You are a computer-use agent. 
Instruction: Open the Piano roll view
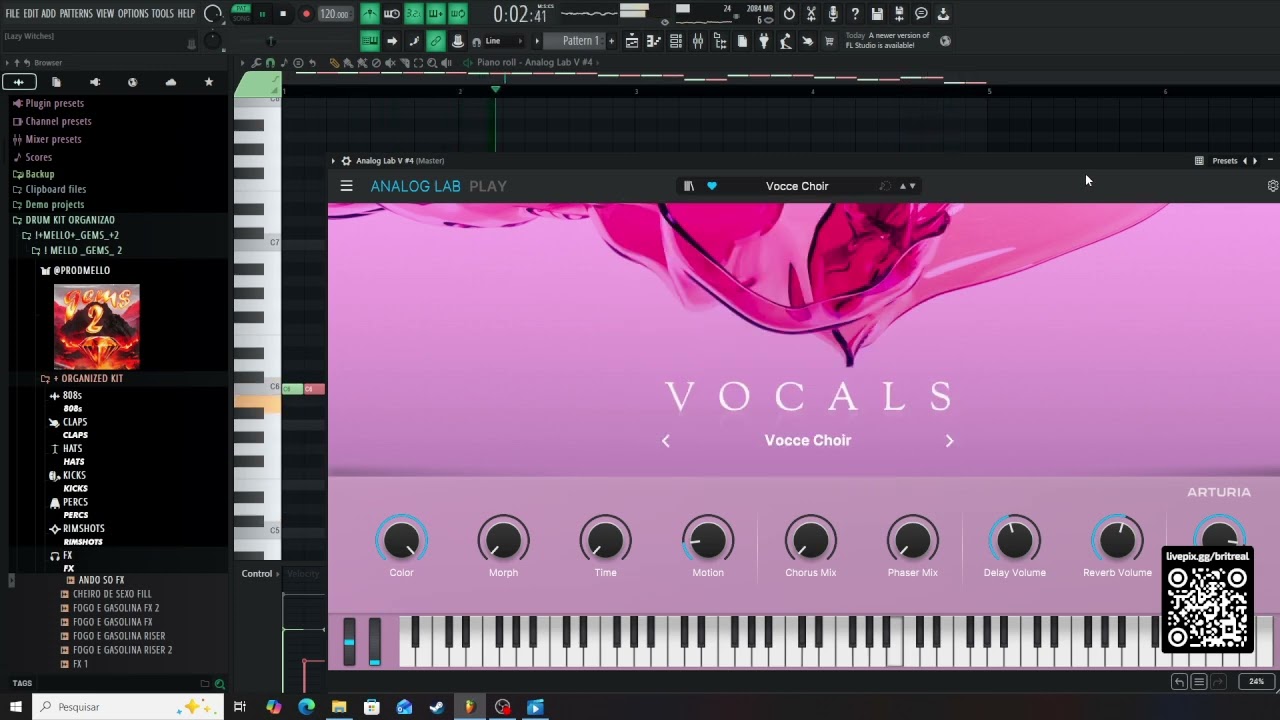[x=654, y=41]
